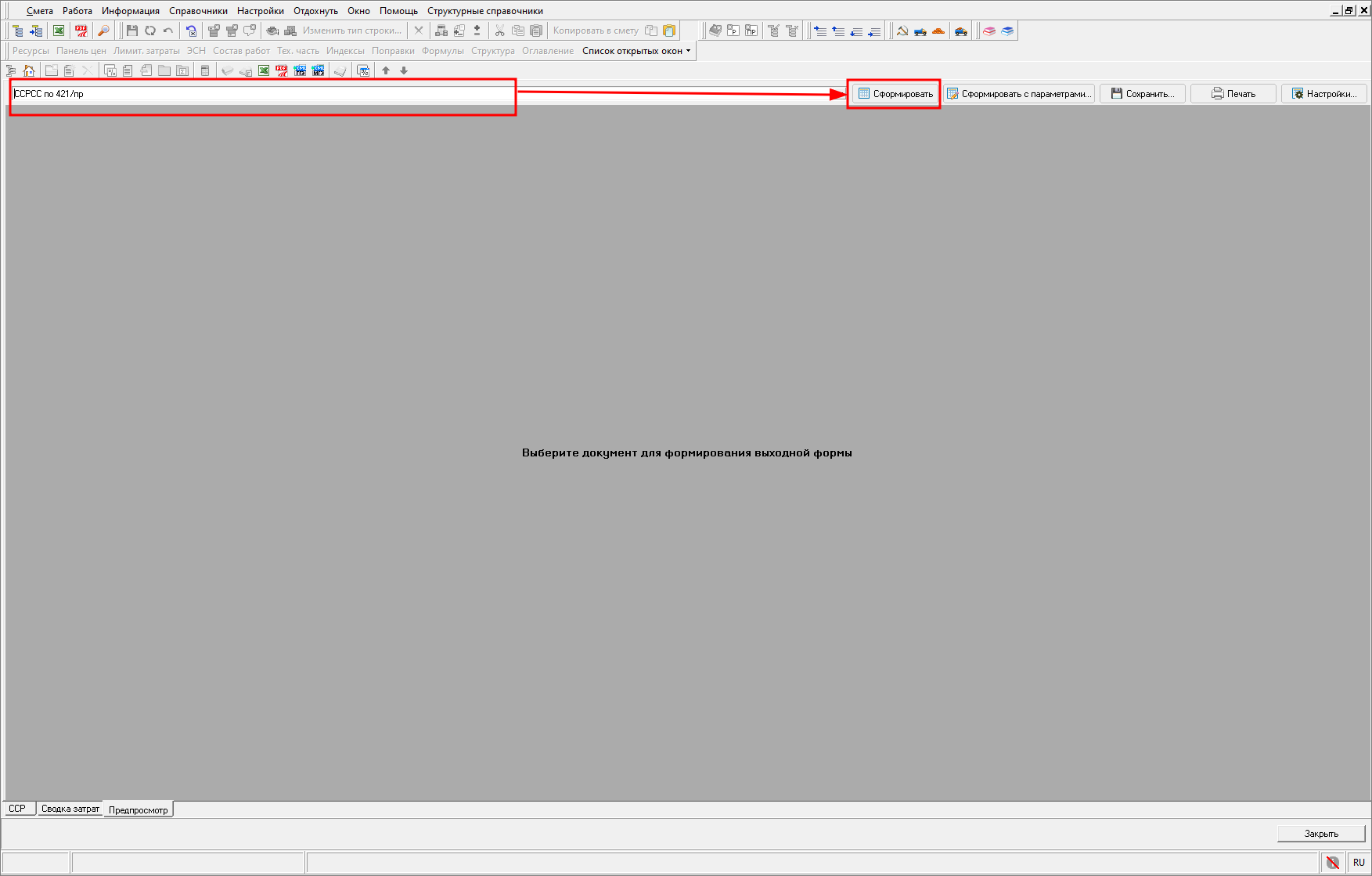Open the Настройки menu in menu bar

pyautogui.click(x=261, y=11)
